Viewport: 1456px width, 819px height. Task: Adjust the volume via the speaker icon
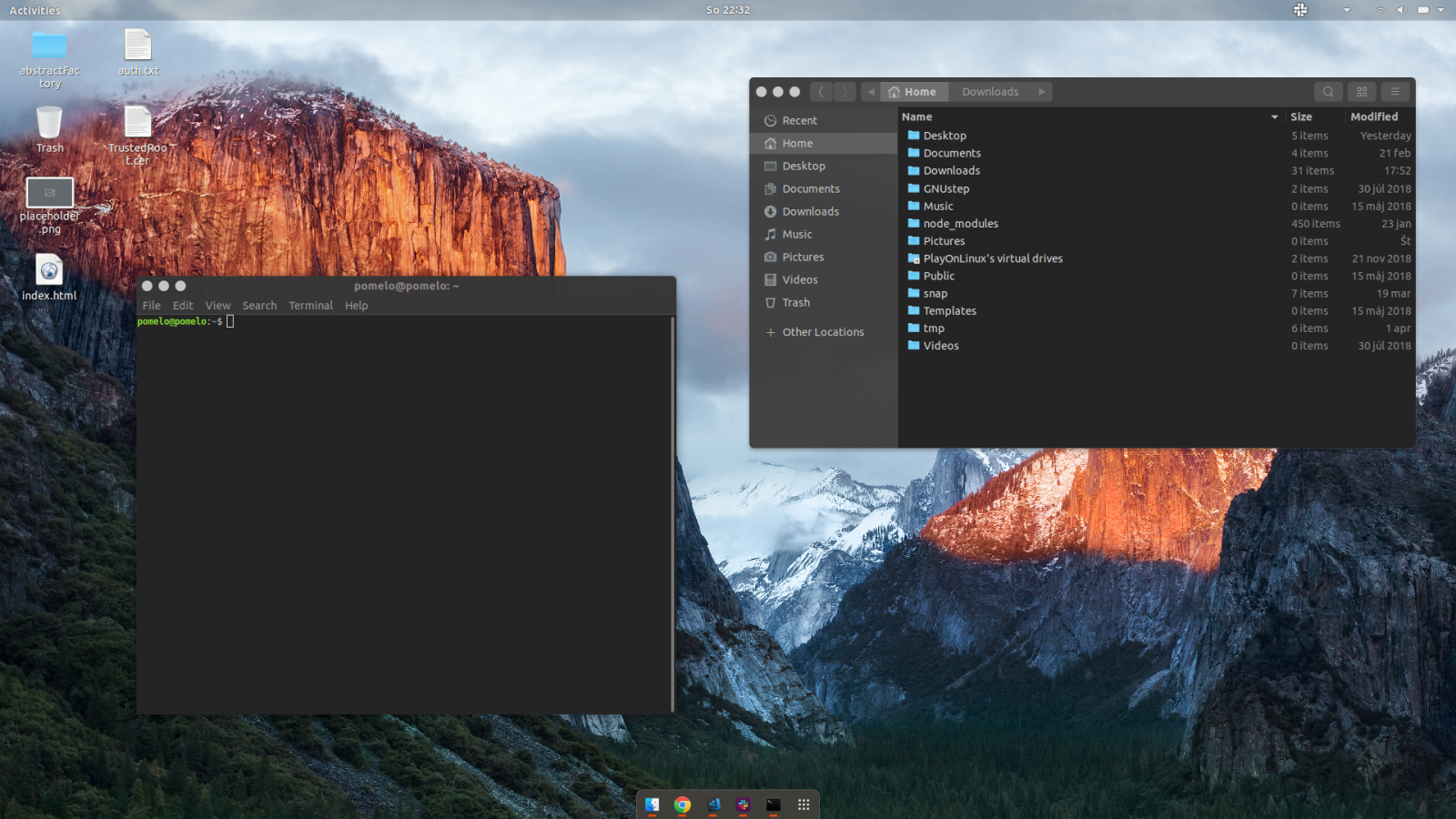coord(1401,10)
